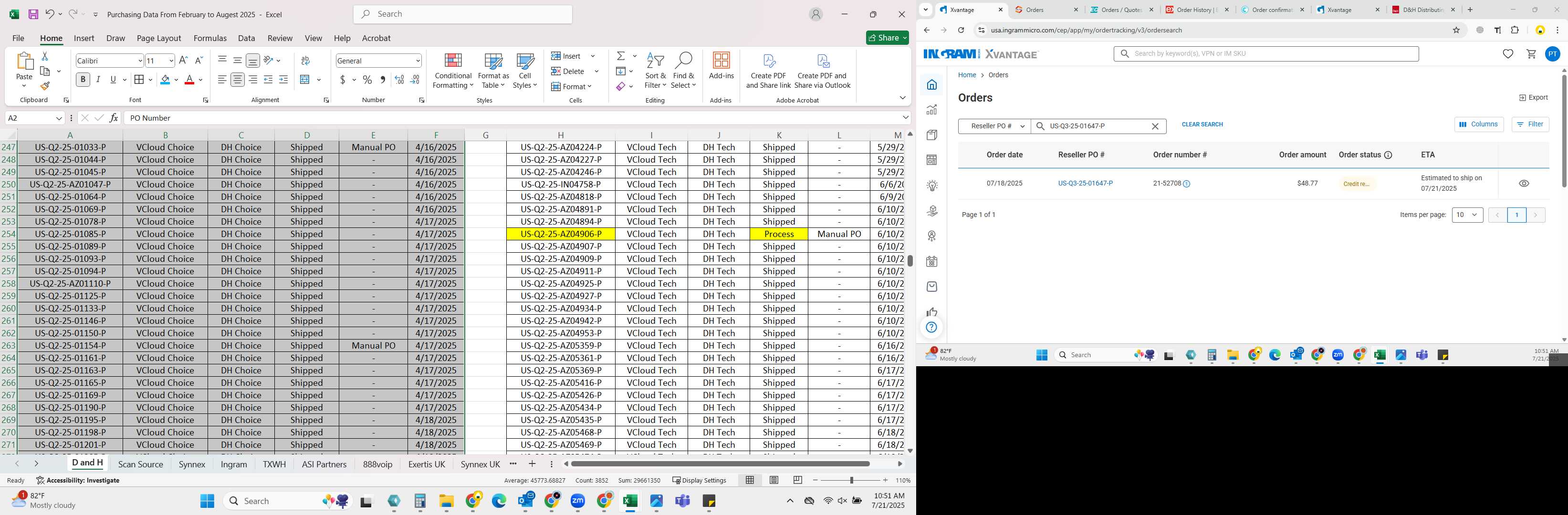1568x515 pixels.
Task: Click the Excel Search box in title bar
Action: click(x=462, y=14)
